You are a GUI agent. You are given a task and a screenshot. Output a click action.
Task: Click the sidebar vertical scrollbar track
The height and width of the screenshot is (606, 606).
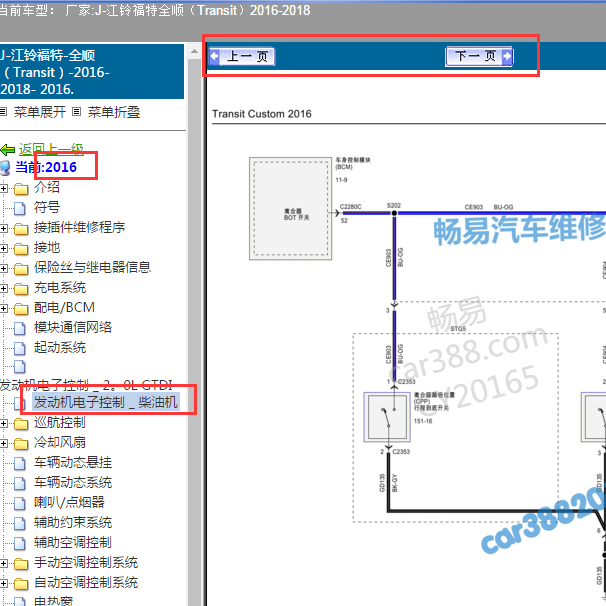click(194, 332)
